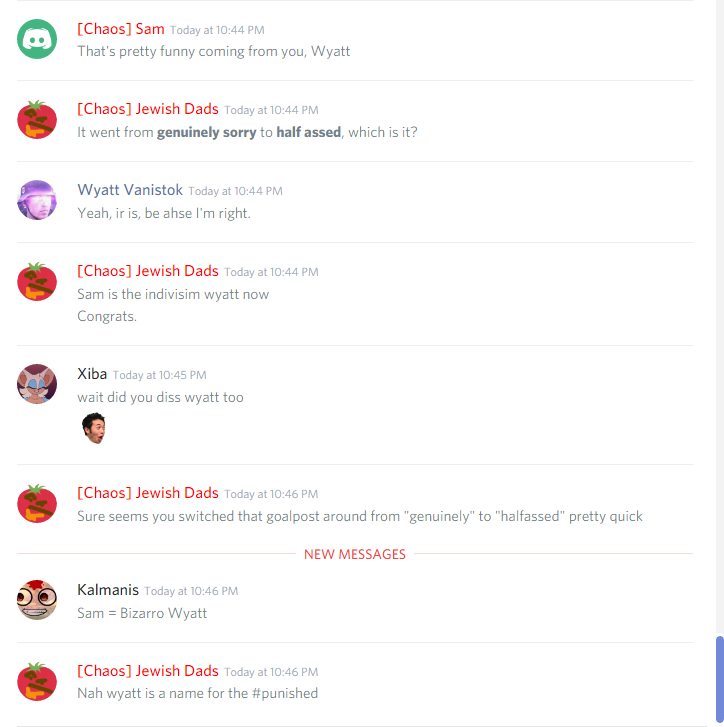Viewport: 724px width, 727px height.
Task: Click tomato avatar beside 'goalpost' message
Action: tap(37, 504)
